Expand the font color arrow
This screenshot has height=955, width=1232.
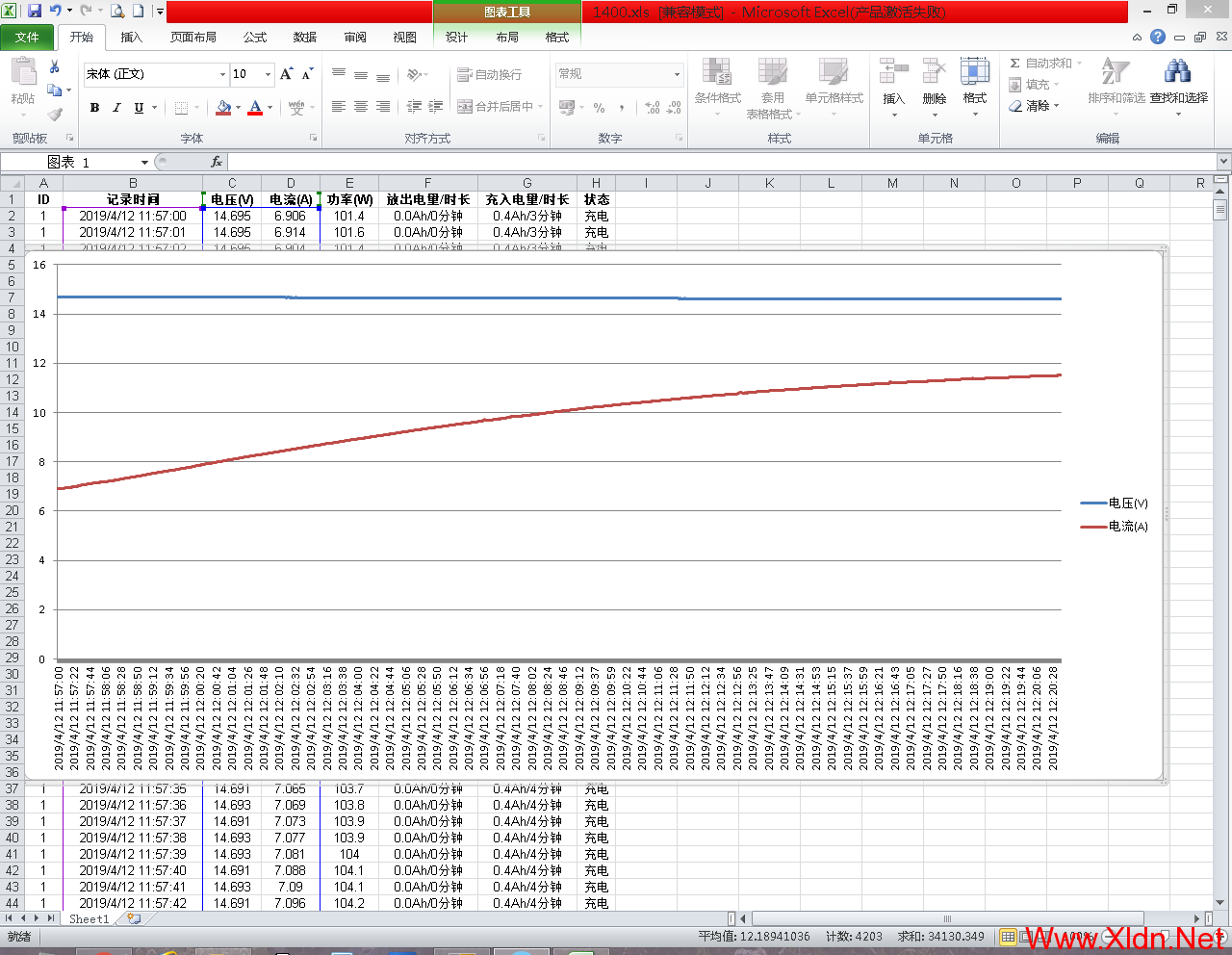(269, 107)
